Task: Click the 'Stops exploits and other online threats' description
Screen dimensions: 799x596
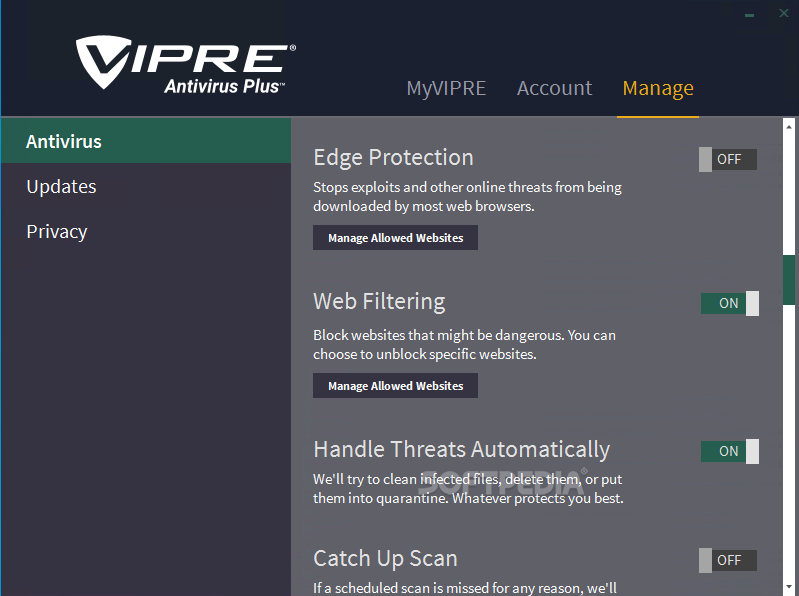Action: click(x=467, y=197)
